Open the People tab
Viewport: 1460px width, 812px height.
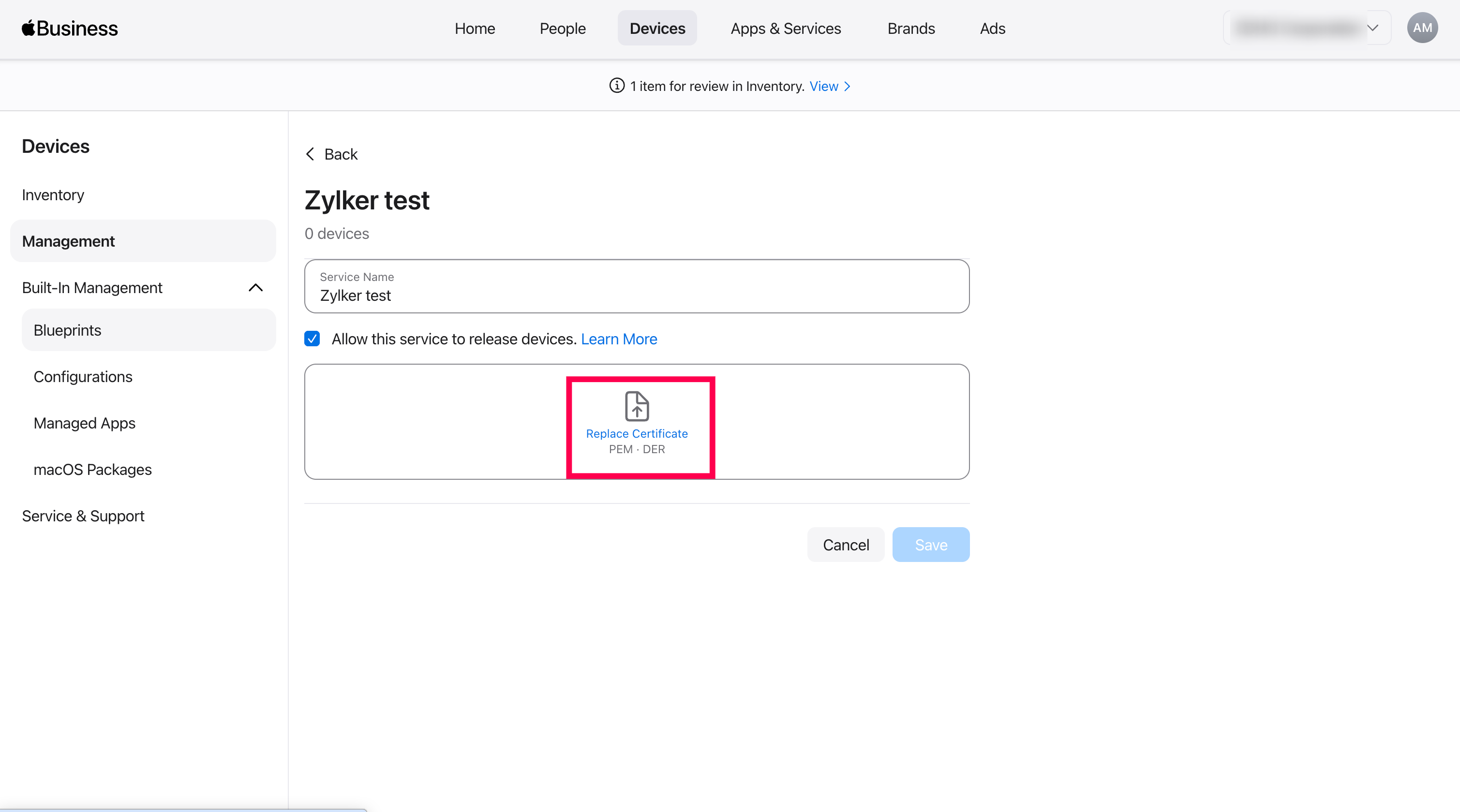point(562,29)
